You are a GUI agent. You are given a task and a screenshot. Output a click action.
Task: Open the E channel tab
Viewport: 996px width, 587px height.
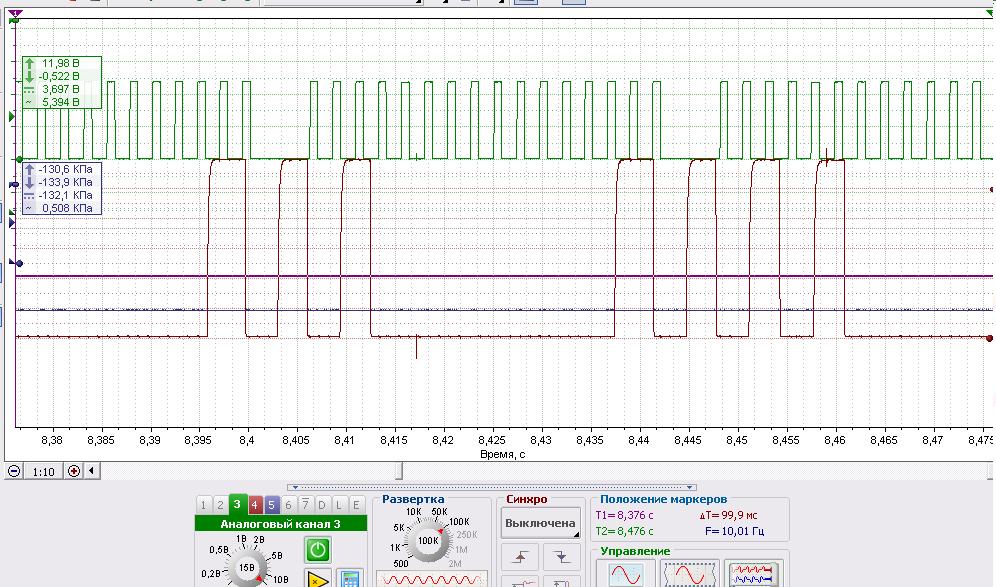click(x=356, y=505)
